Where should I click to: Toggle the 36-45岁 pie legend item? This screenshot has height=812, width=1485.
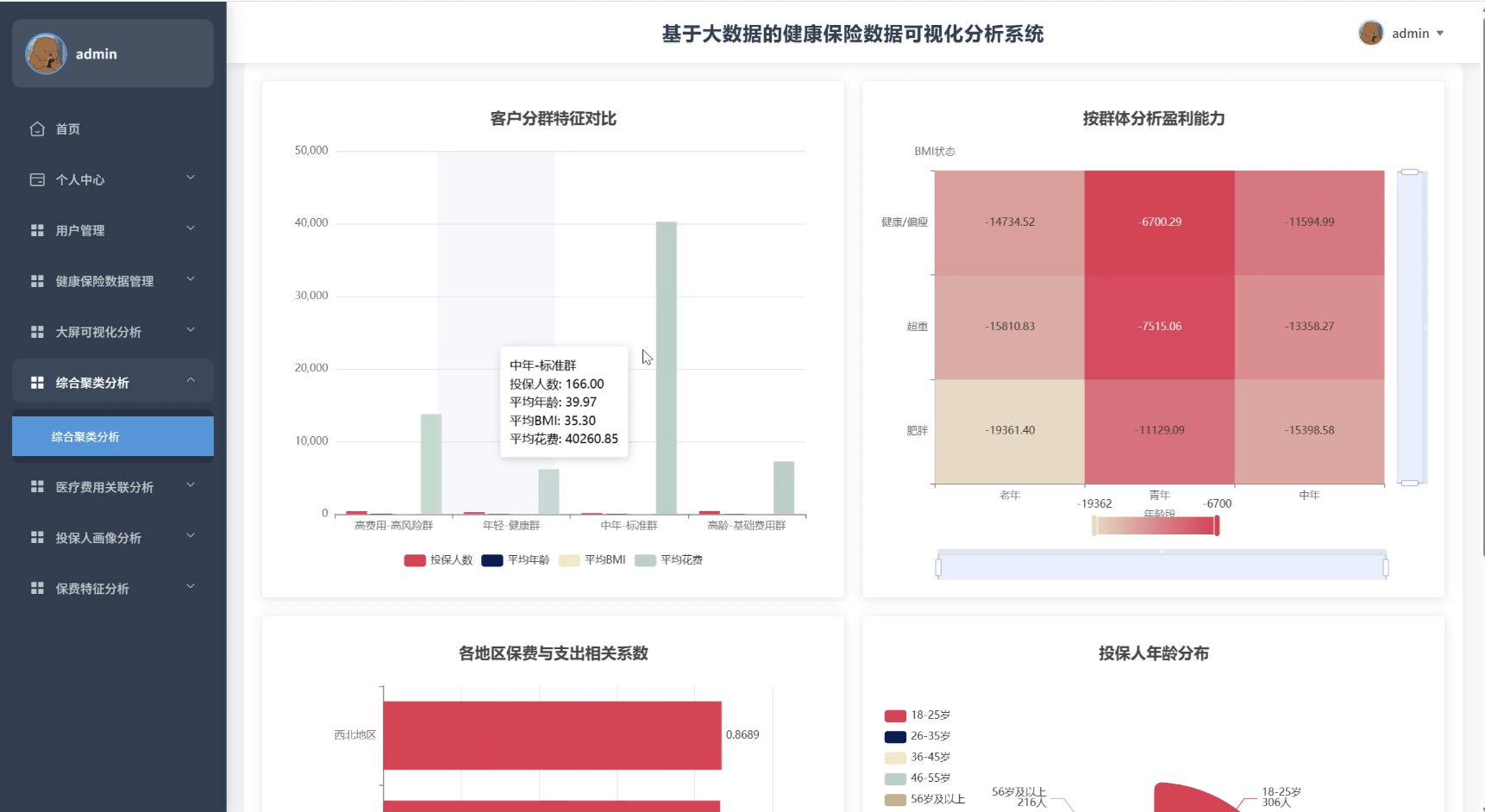click(918, 757)
